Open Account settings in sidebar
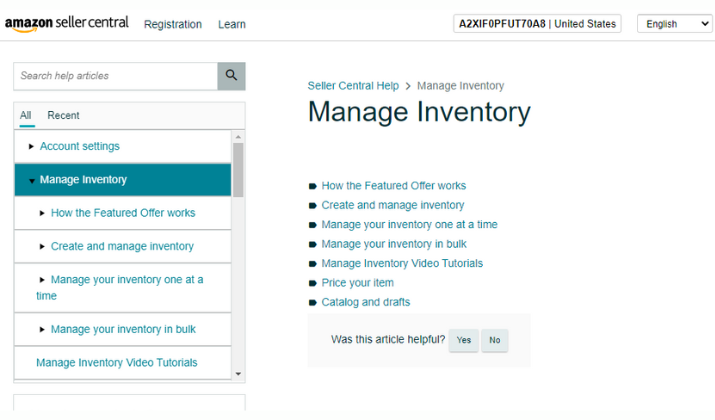Image resolution: width=715 pixels, height=420 pixels. [80, 146]
